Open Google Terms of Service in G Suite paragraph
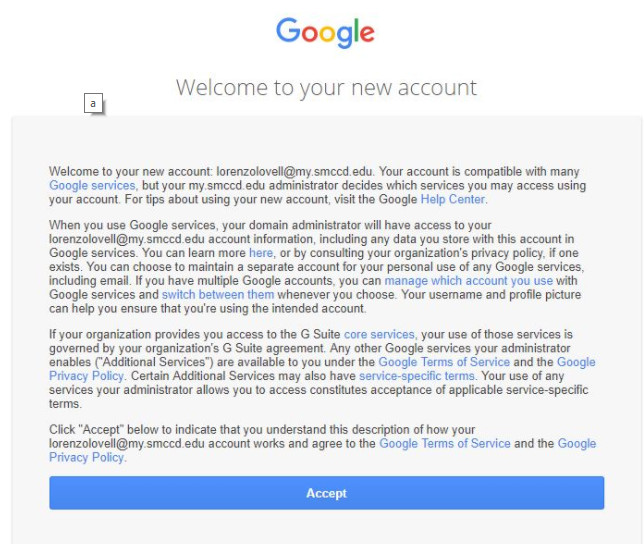The image size is (644, 544). click(444, 362)
